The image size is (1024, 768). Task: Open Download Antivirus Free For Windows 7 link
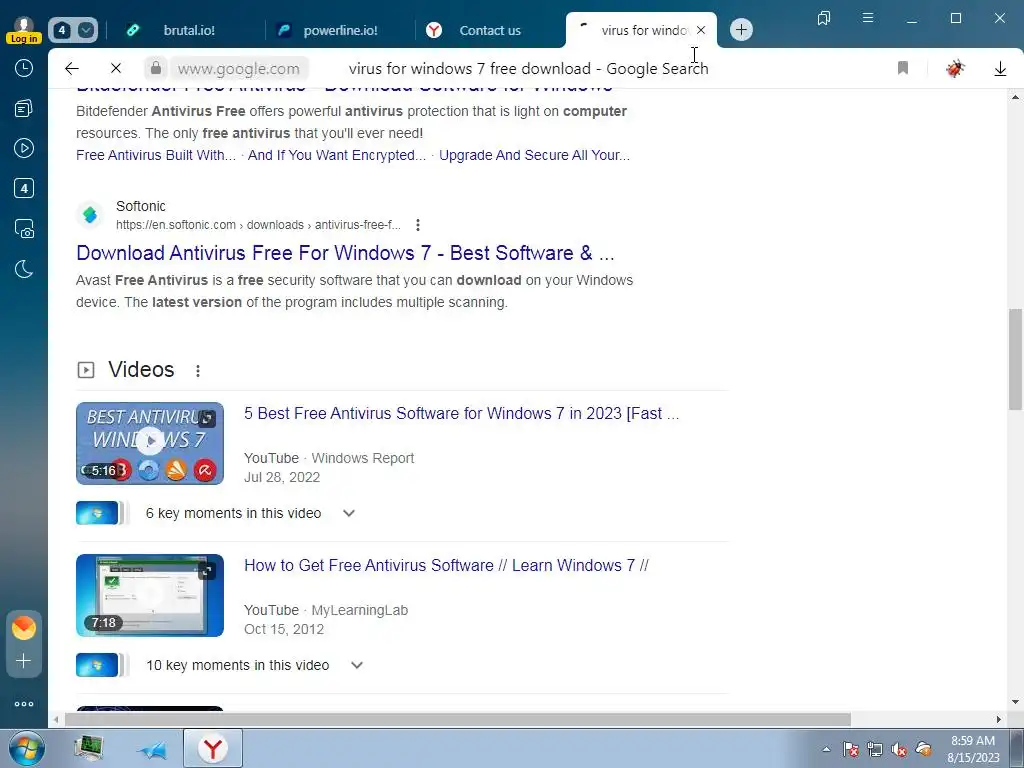(345, 253)
